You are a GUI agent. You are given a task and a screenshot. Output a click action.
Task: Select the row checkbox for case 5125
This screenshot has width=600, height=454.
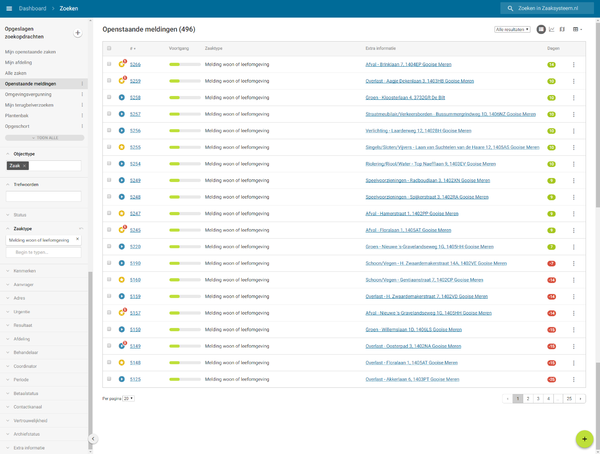click(110, 379)
